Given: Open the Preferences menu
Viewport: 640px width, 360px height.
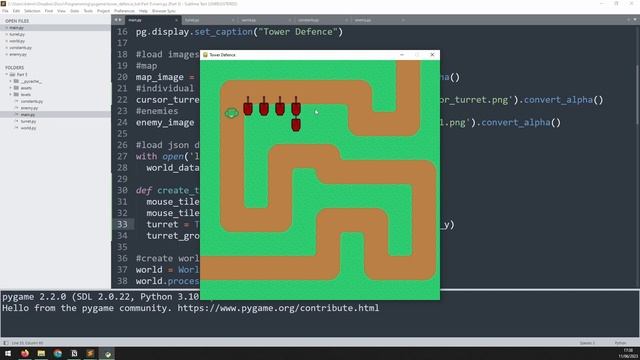Looking at the screenshot, I should pos(124,11).
